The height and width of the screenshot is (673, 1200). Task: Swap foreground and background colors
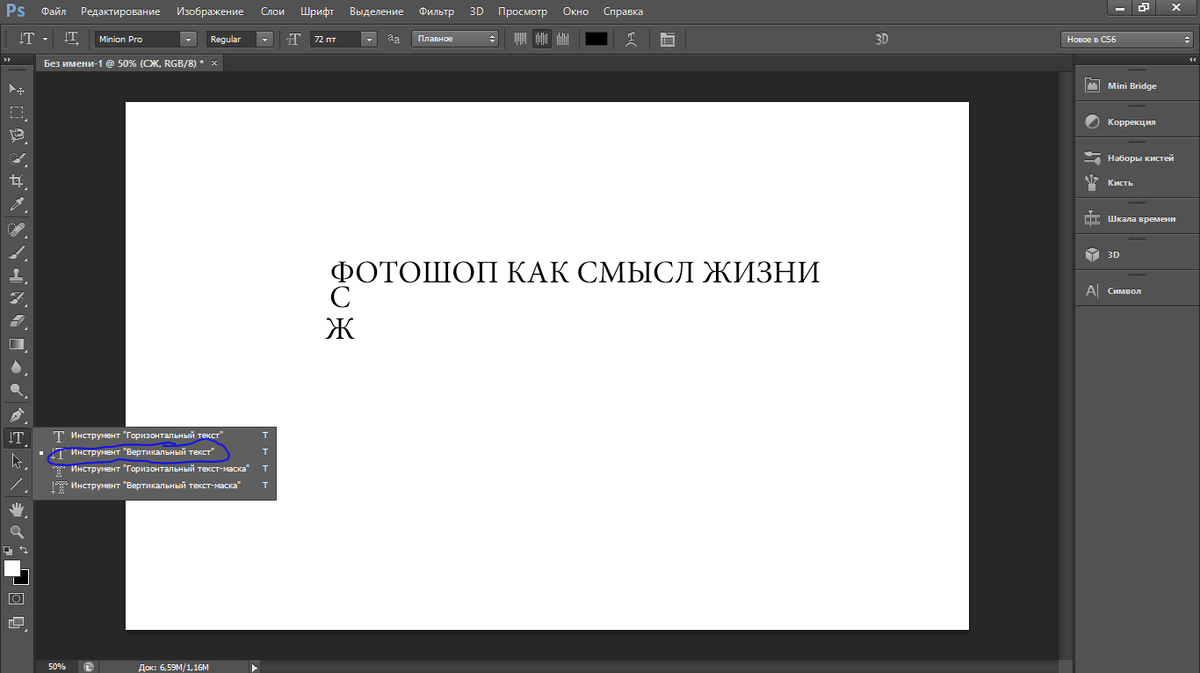(x=24, y=550)
